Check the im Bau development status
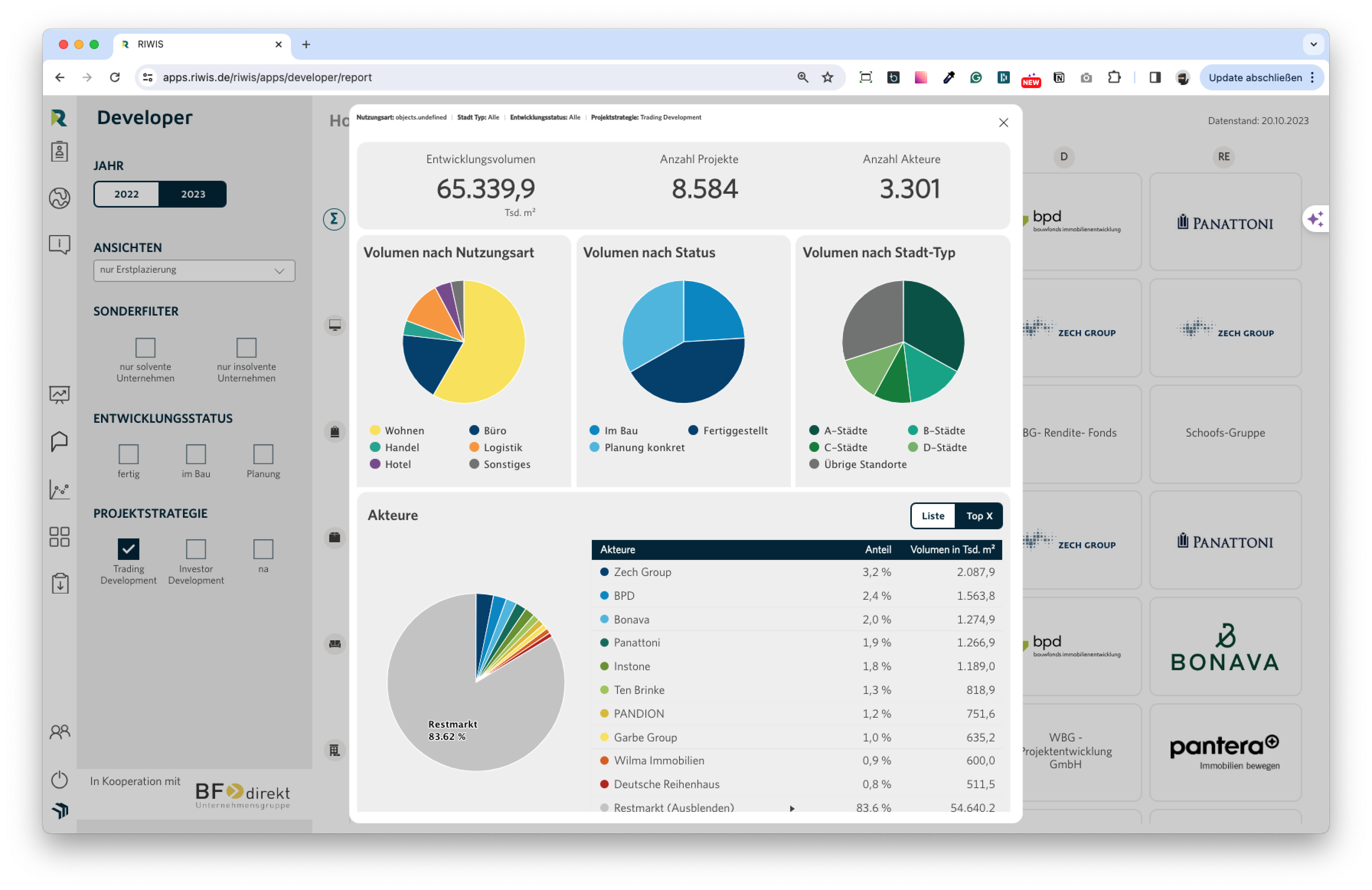This screenshot has width=1372, height=890. tap(196, 454)
